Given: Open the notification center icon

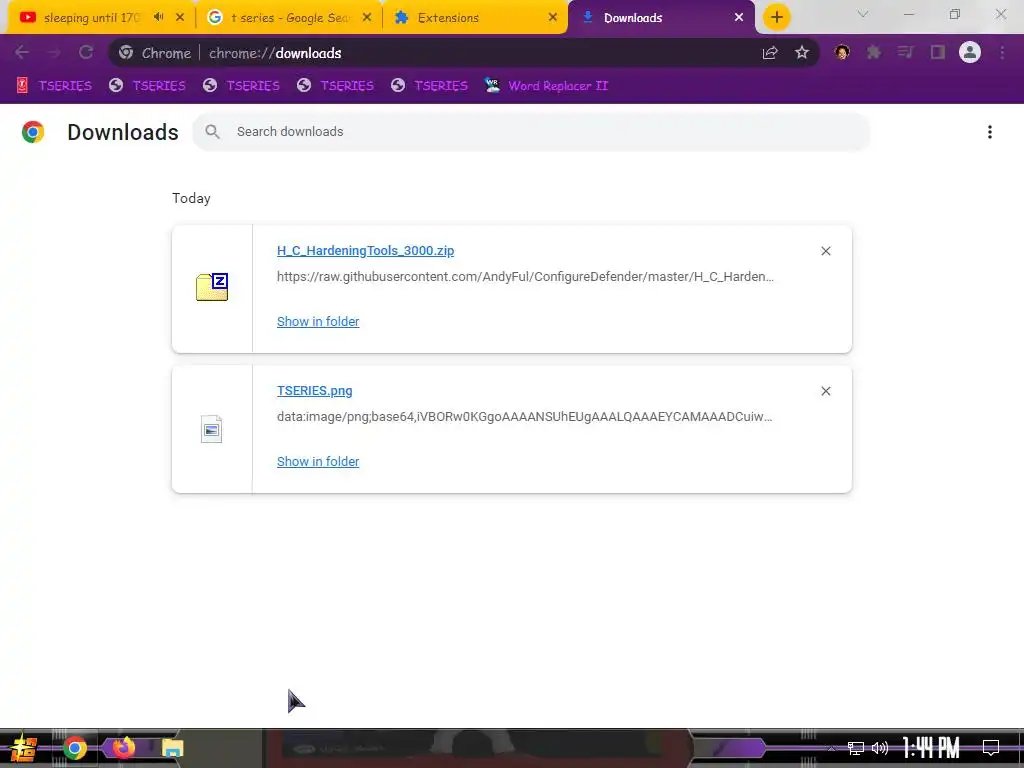Looking at the screenshot, I should click(x=991, y=748).
